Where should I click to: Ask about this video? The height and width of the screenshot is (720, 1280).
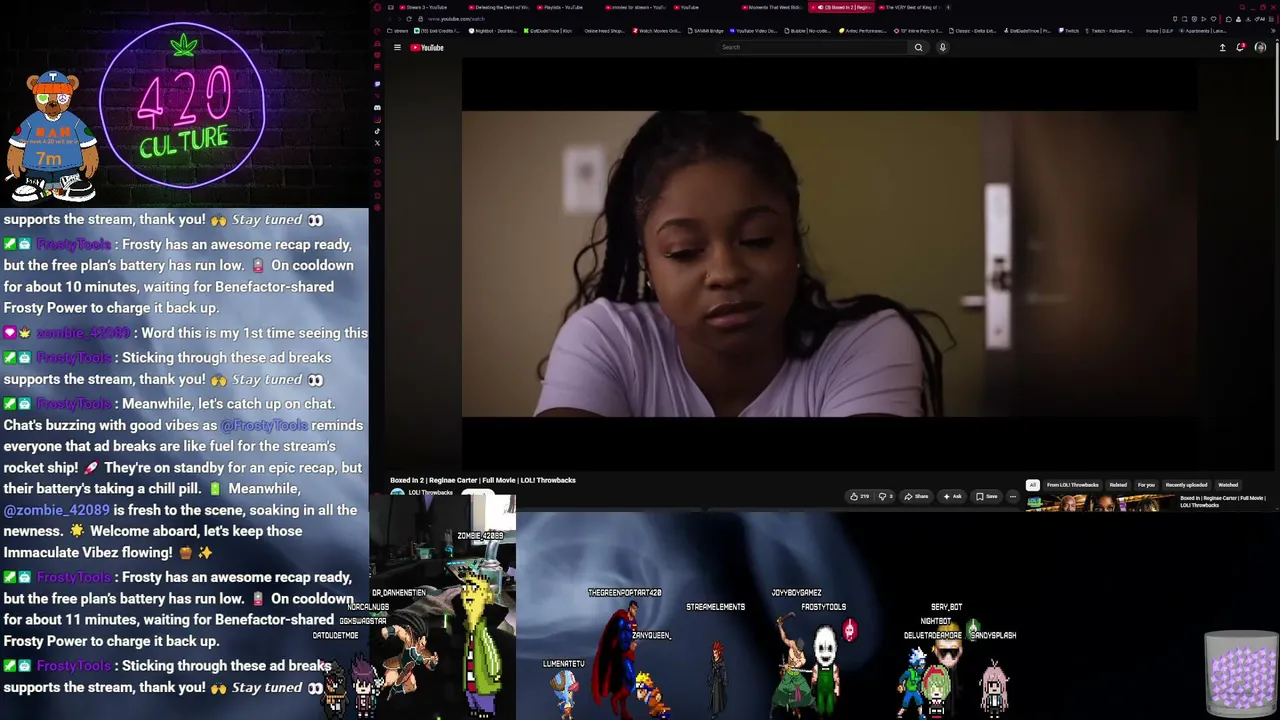[x=952, y=496]
